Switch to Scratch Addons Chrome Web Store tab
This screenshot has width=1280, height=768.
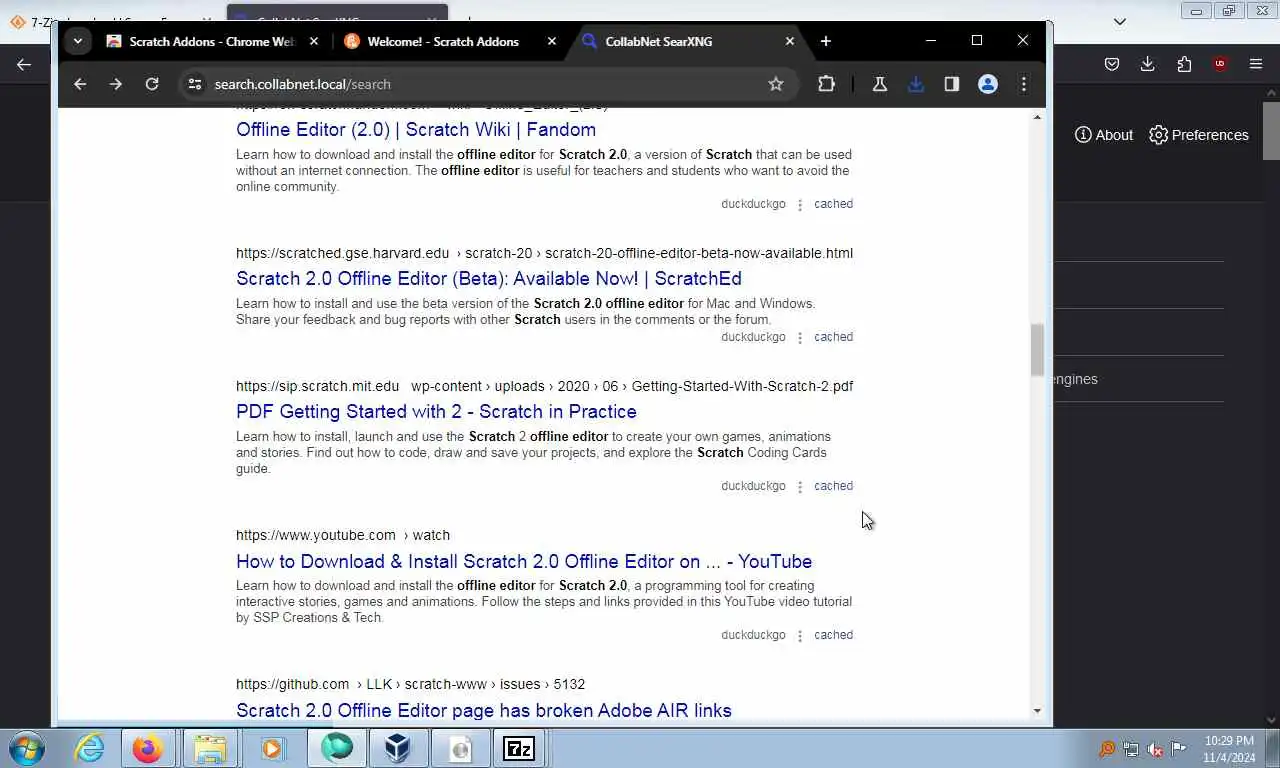(214, 41)
